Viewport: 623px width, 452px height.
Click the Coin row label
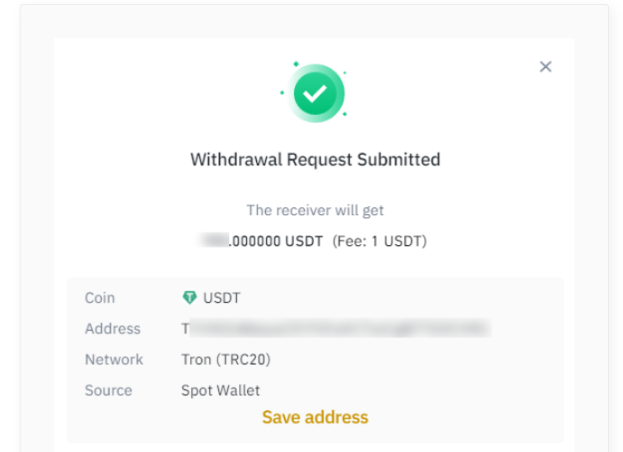pyautogui.click(x=99, y=298)
